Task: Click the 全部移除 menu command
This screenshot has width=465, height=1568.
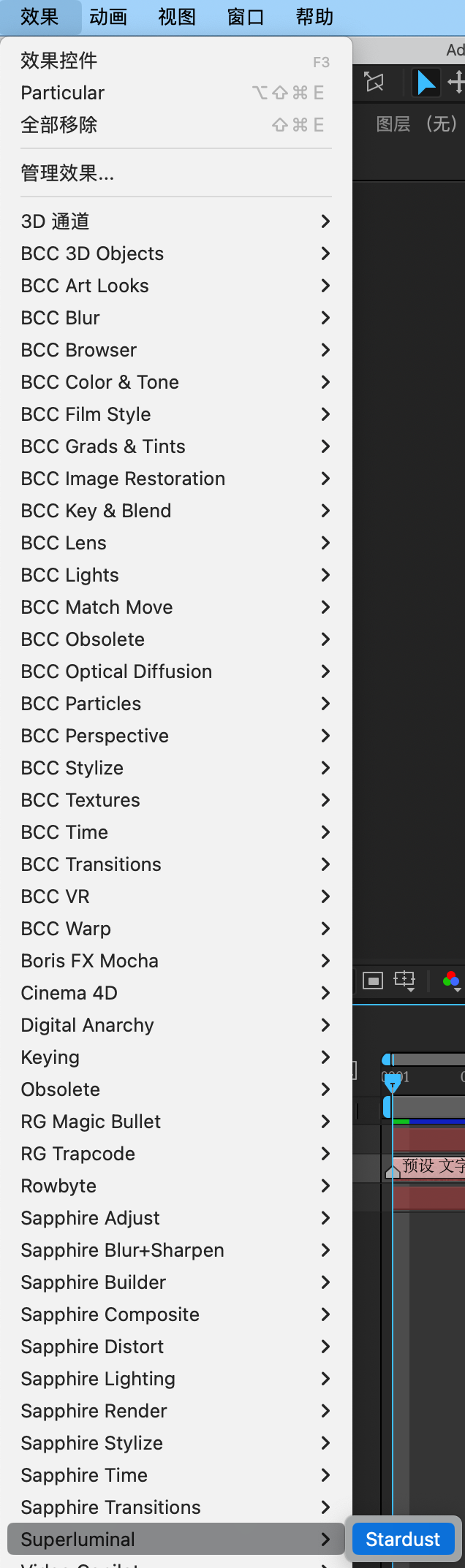Action: click(x=59, y=125)
